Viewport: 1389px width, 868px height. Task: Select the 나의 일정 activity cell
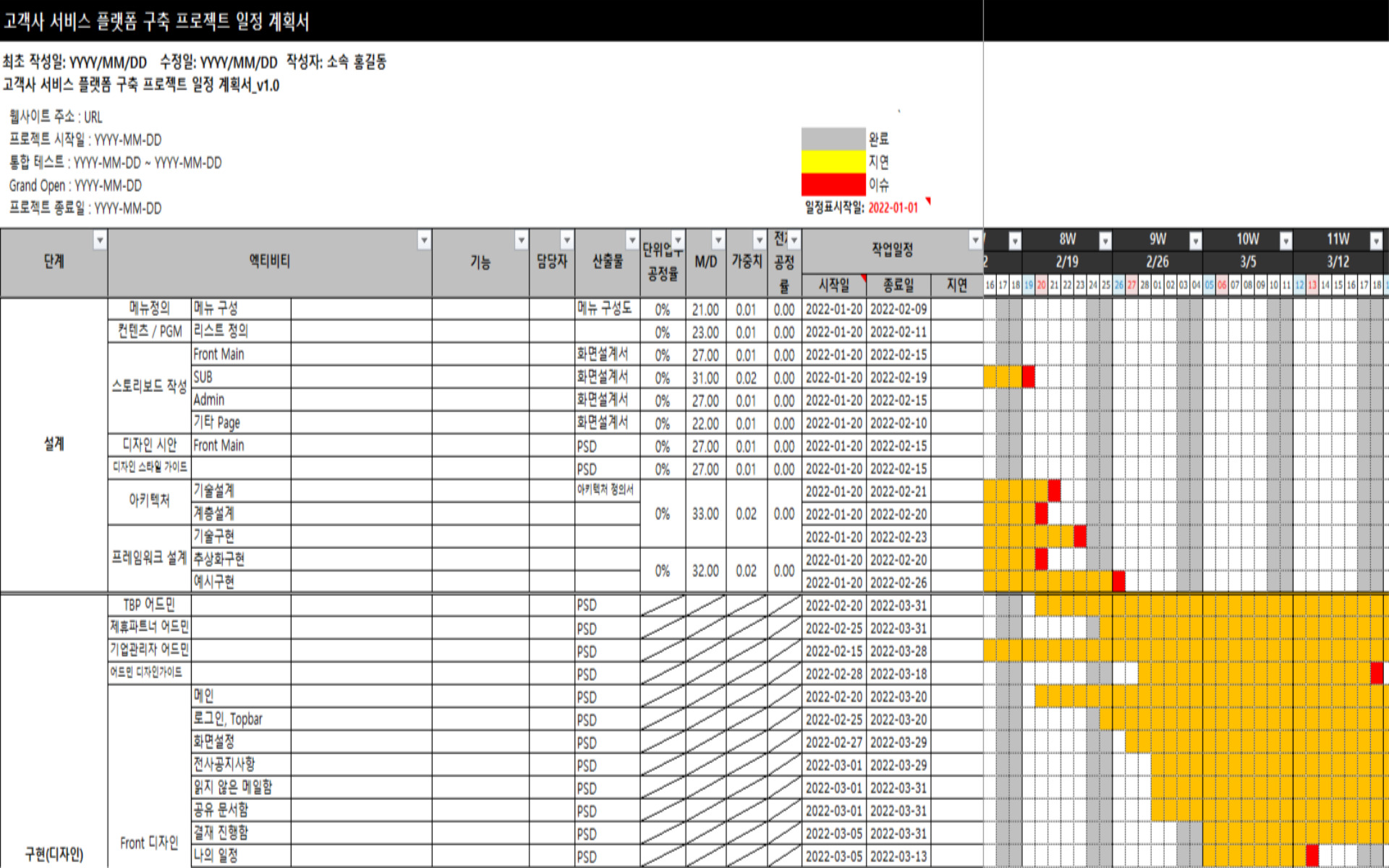(x=241, y=856)
